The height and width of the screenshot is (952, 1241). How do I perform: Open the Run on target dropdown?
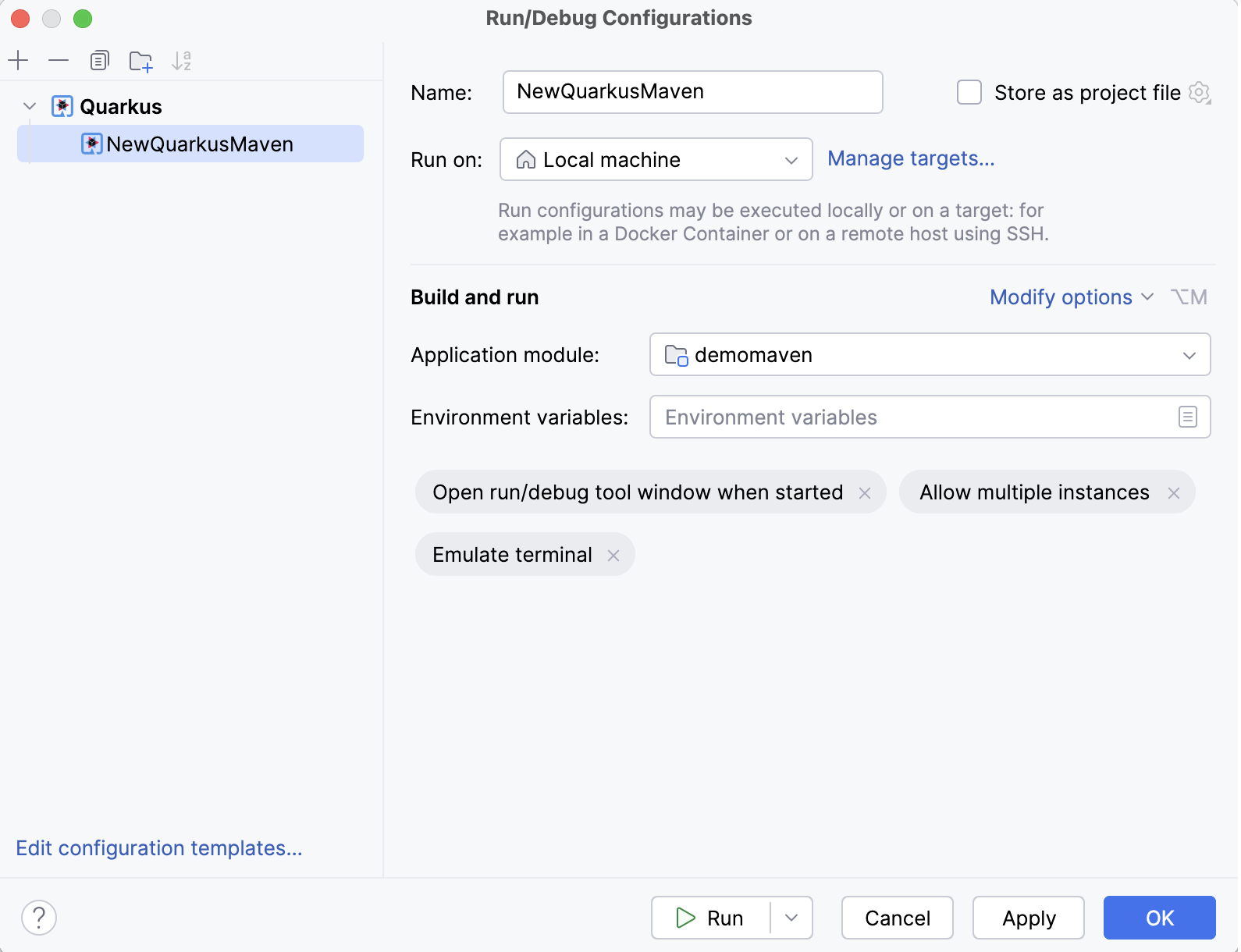click(x=656, y=160)
